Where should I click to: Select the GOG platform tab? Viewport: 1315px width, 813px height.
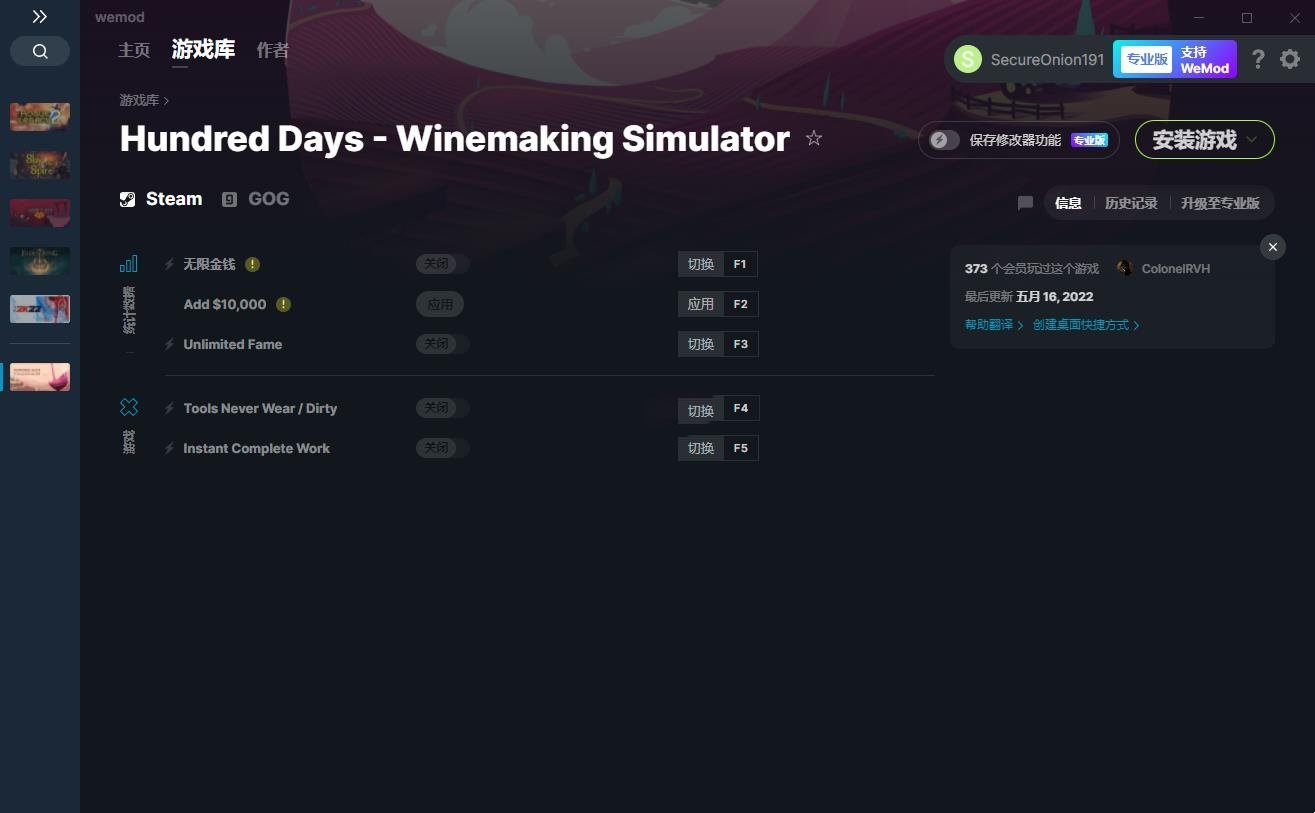[256, 199]
